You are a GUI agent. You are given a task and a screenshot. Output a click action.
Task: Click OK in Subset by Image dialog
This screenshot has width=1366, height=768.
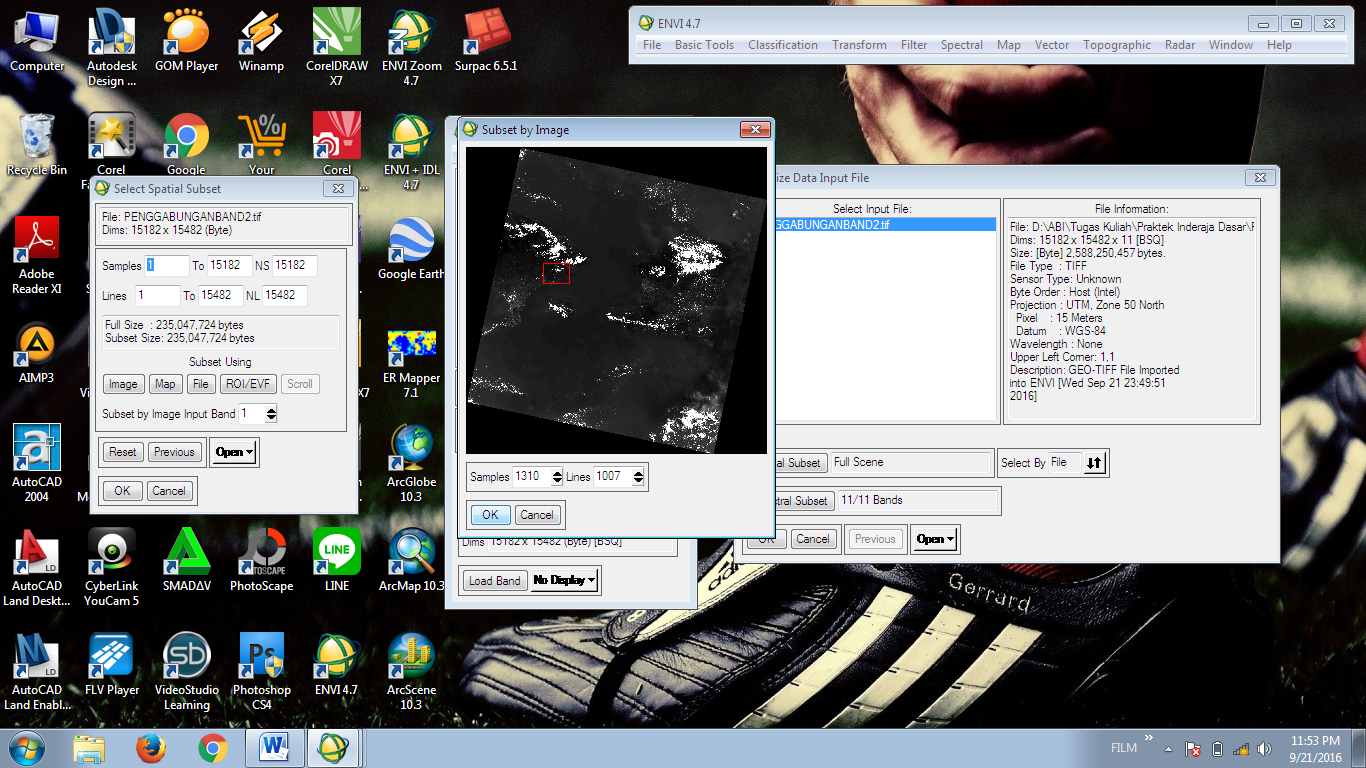(x=490, y=515)
